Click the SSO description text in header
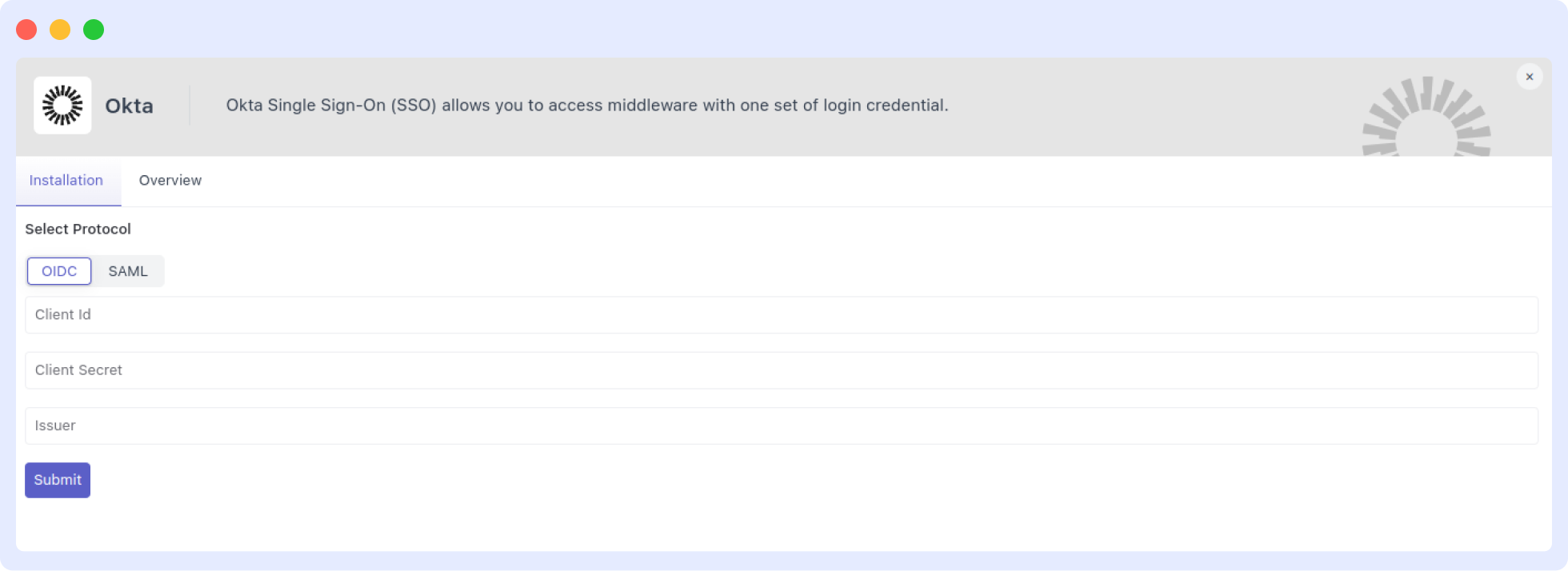This screenshot has height=571, width=1568. tap(586, 105)
